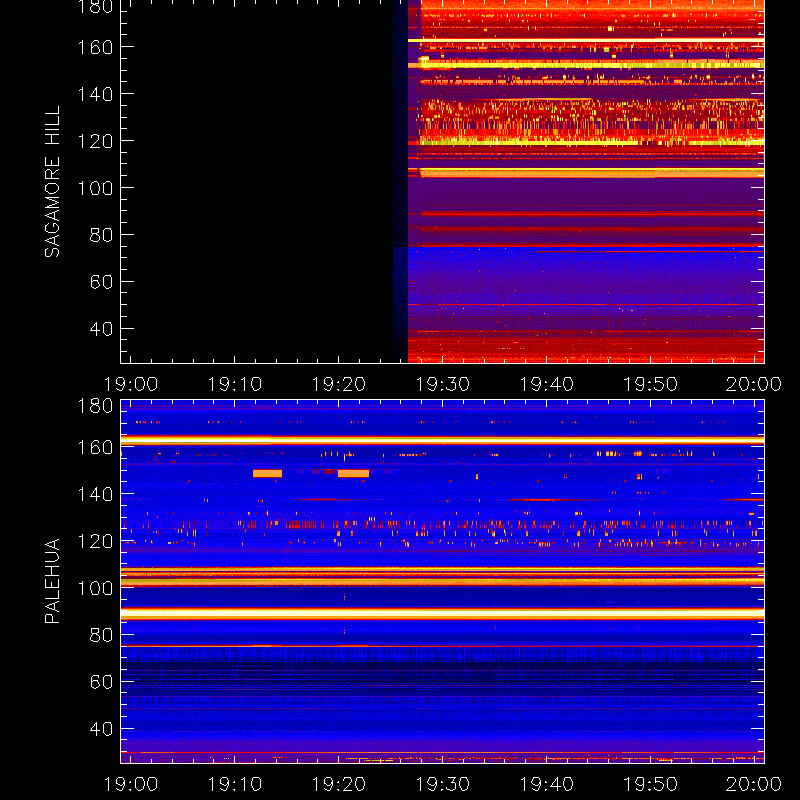The image size is (800, 800).
Task: Click 19:00 time label under Sagamore Hill plot
Action: (x=131, y=384)
